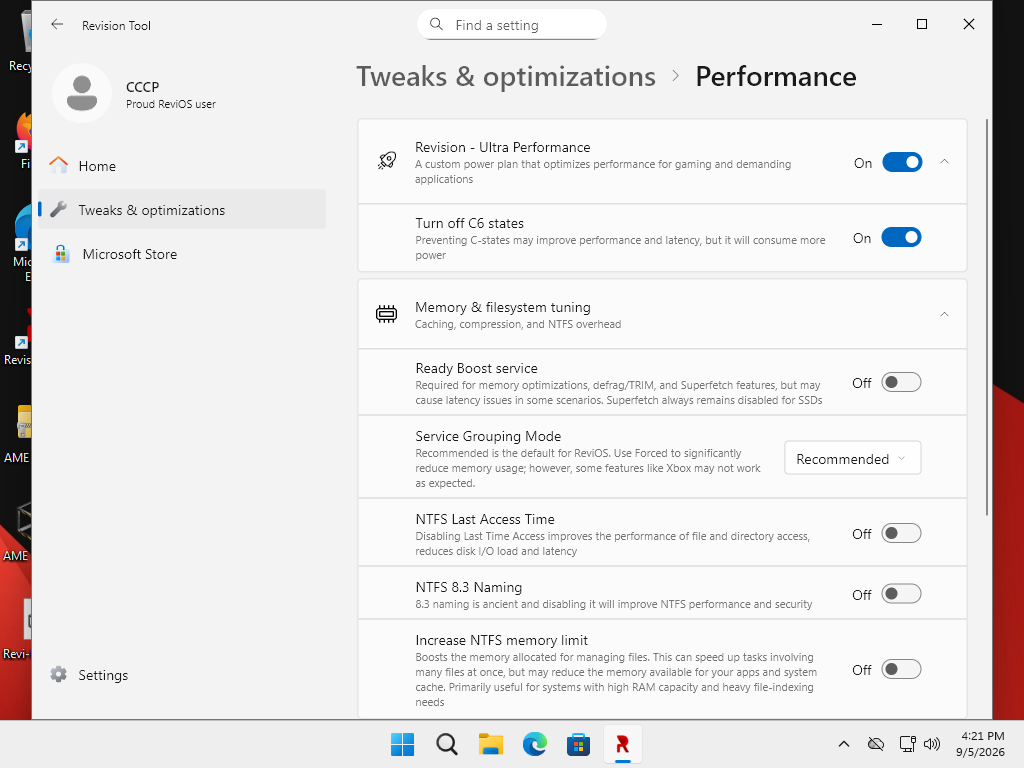Viewport: 1024px width, 768px height.
Task: Click the Microsoft Store bag icon
Action: [61, 254]
